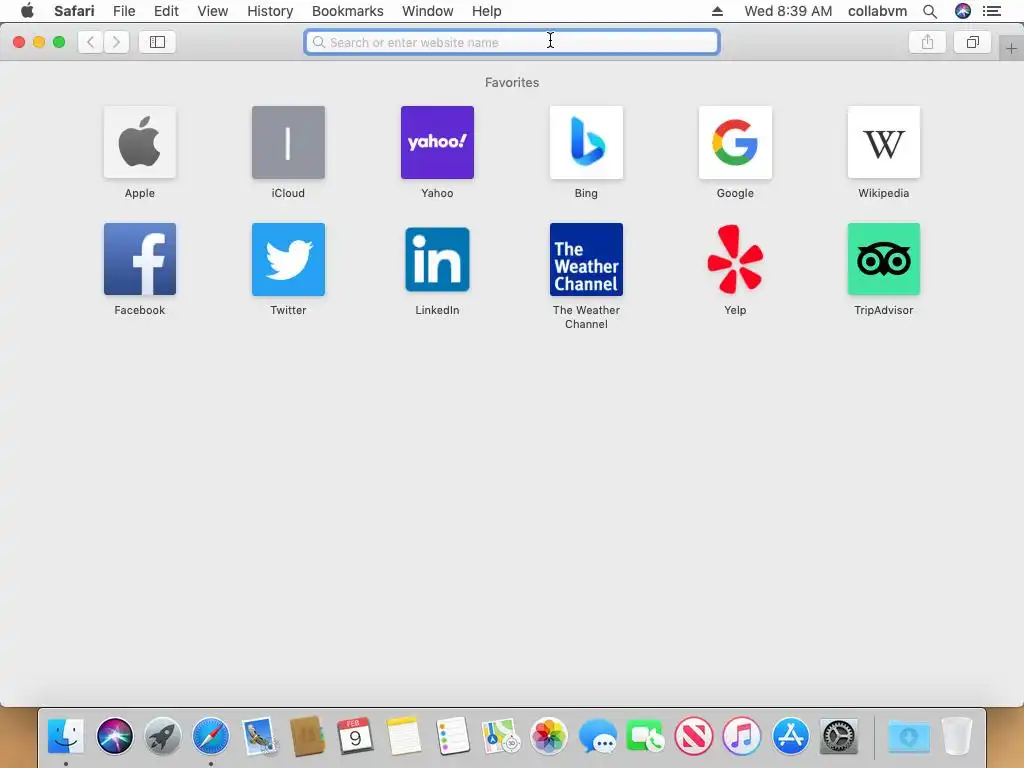The width and height of the screenshot is (1024, 768).
Task: Open Reminders in the Dock
Action: [x=452, y=736]
